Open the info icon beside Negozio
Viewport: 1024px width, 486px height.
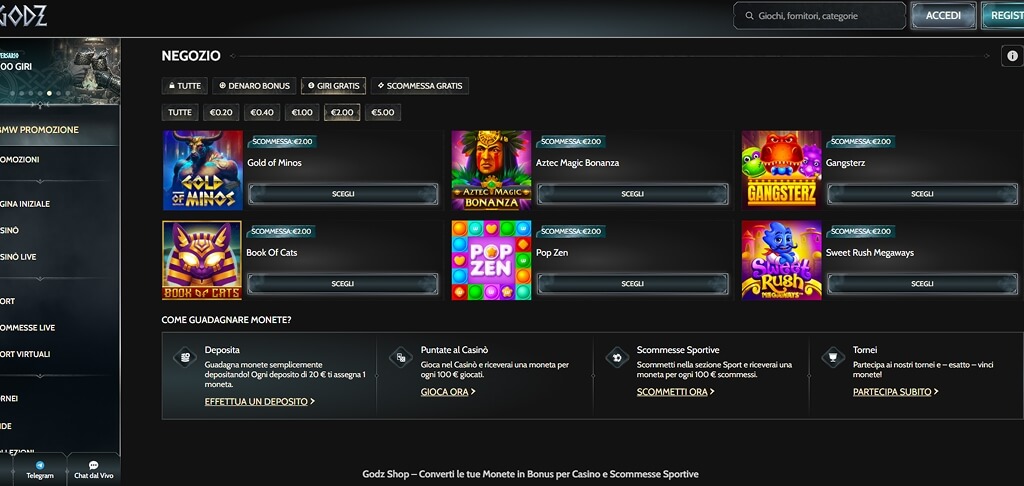(1012, 56)
